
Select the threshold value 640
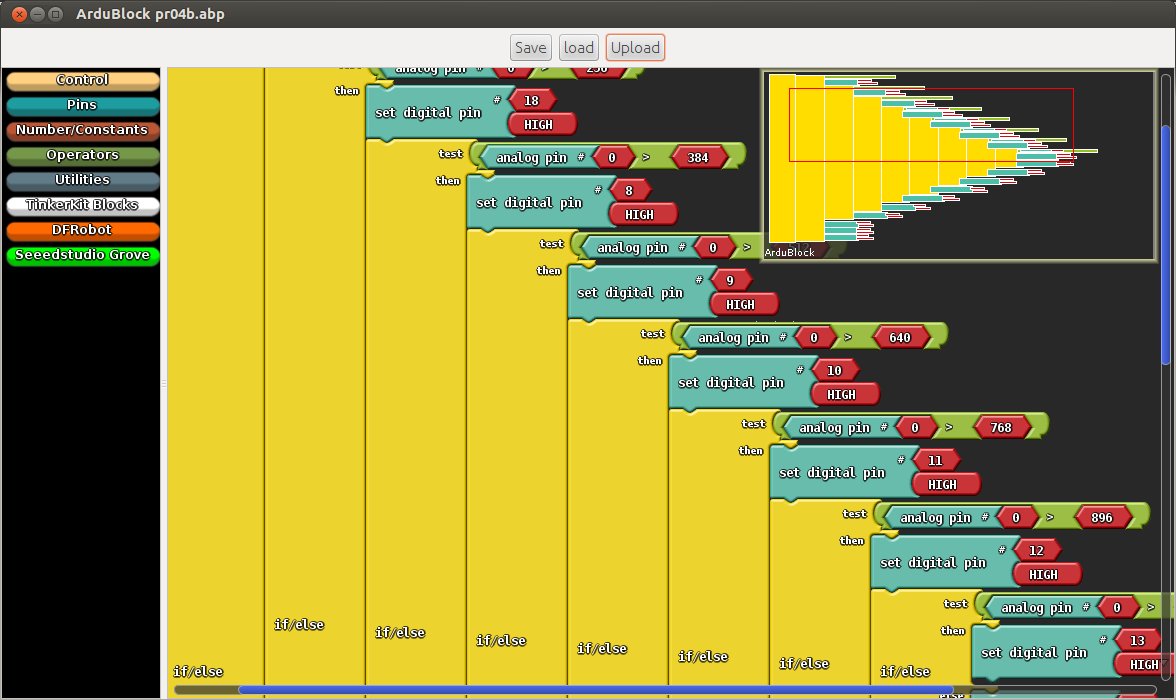pos(900,338)
